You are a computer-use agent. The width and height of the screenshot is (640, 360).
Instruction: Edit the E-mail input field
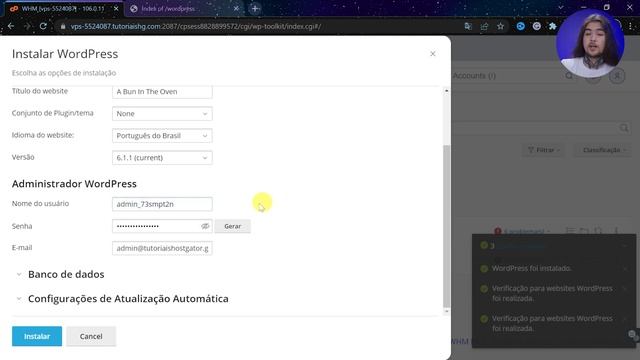coord(162,248)
